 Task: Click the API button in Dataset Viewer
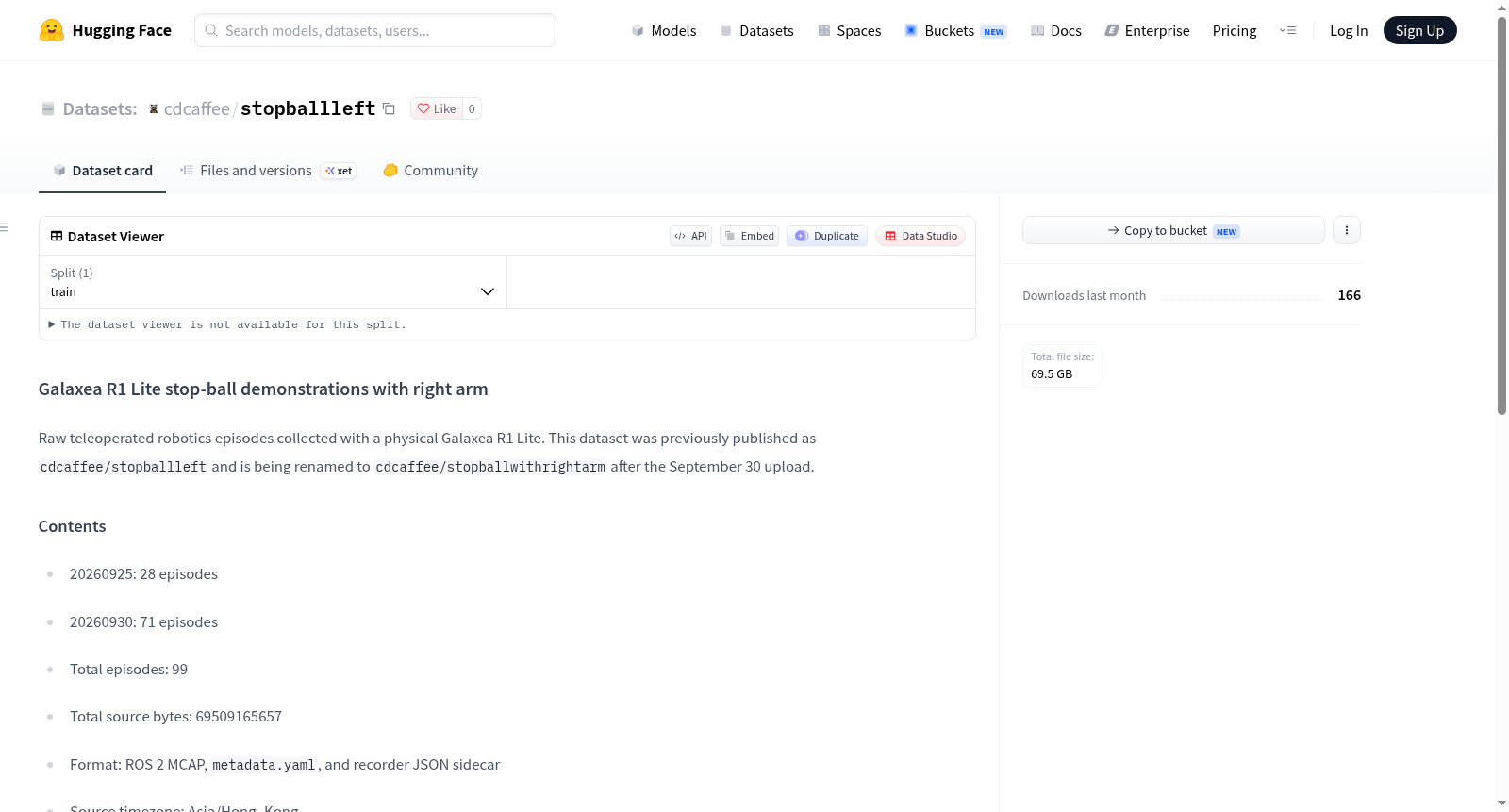coord(690,236)
